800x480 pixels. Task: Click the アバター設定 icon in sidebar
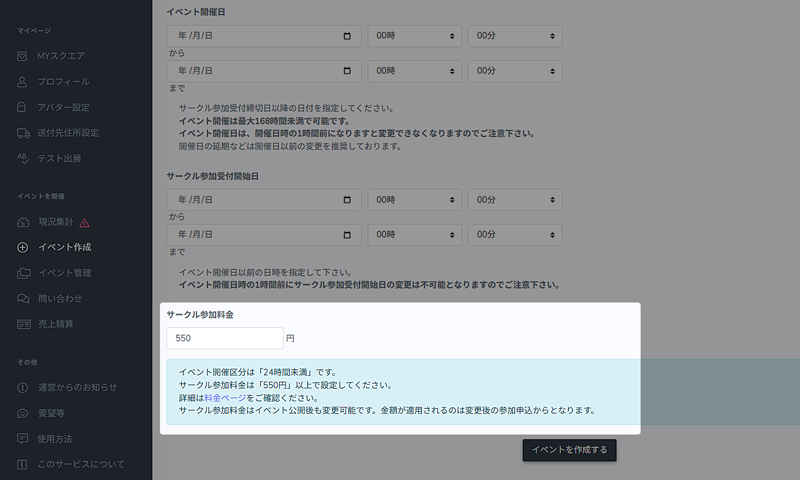23,107
